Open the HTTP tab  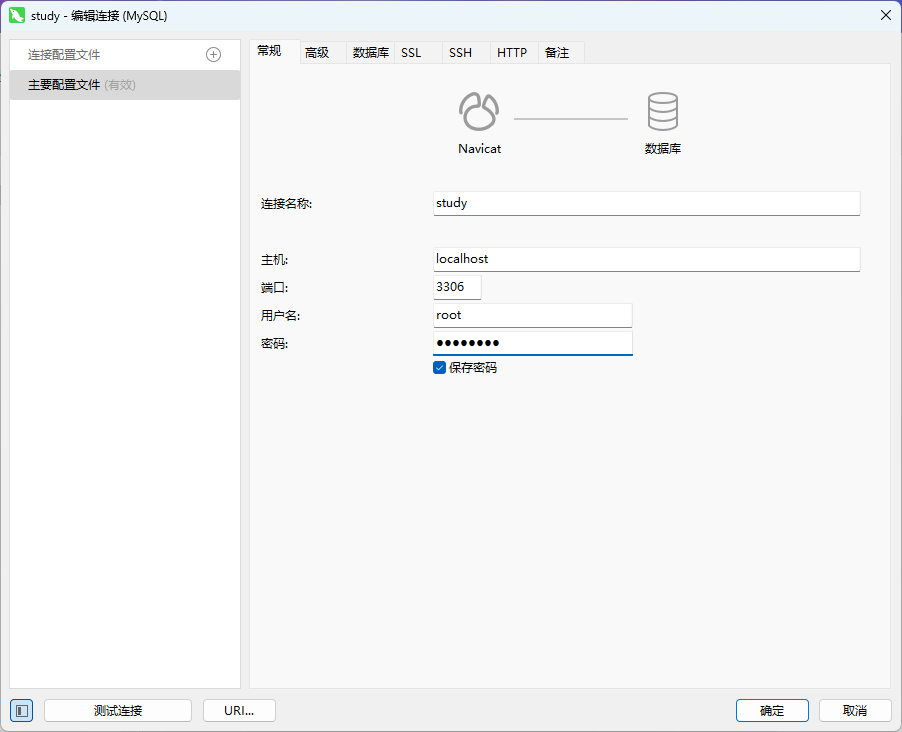pyautogui.click(x=512, y=53)
